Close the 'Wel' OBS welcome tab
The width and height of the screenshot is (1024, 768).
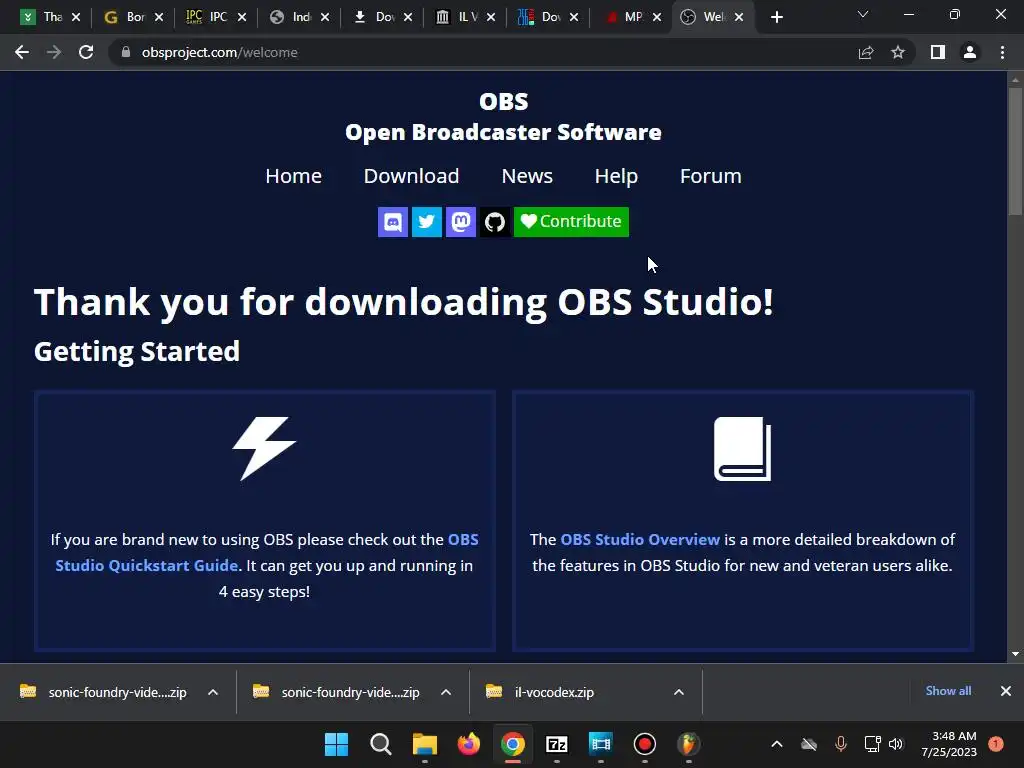pos(739,18)
